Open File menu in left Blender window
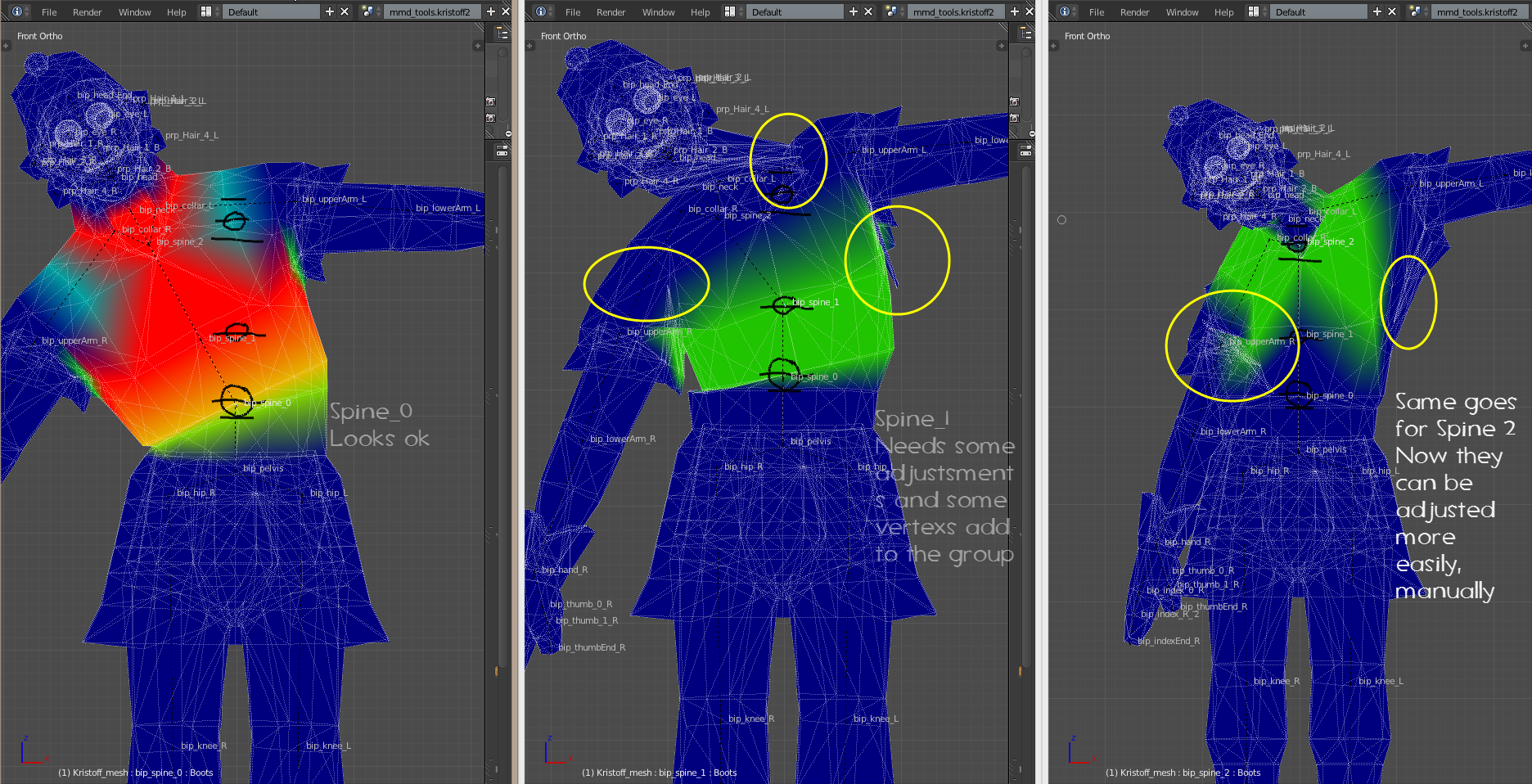The height and width of the screenshot is (784, 1532). pos(49,12)
